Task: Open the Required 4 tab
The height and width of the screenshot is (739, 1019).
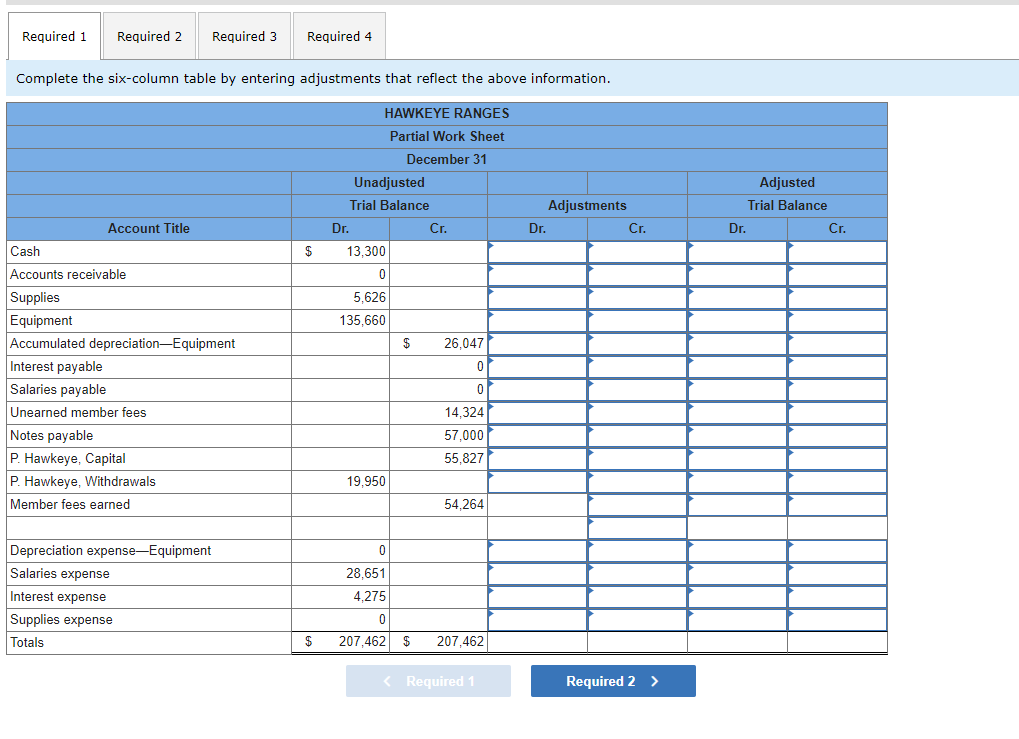Action: [339, 35]
